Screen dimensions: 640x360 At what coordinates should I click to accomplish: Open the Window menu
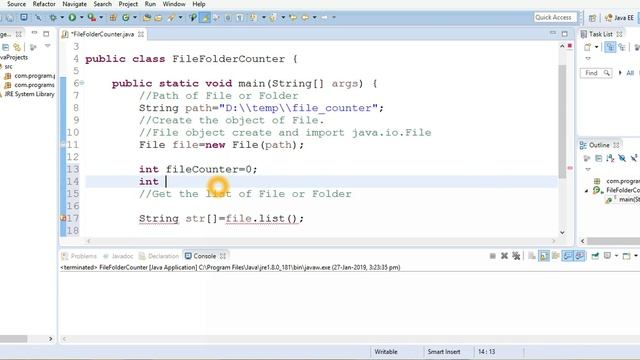(174, 4)
